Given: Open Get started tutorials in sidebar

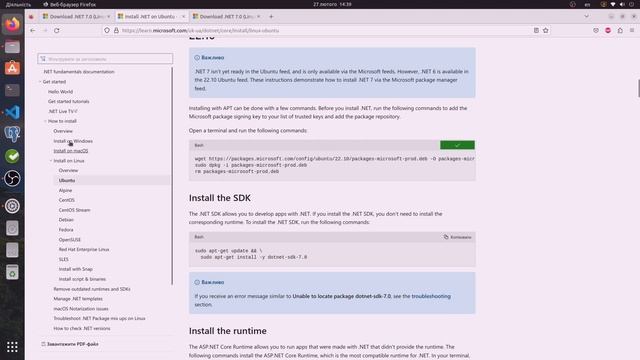Looking at the screenshot, I should [x=69, y=101].
